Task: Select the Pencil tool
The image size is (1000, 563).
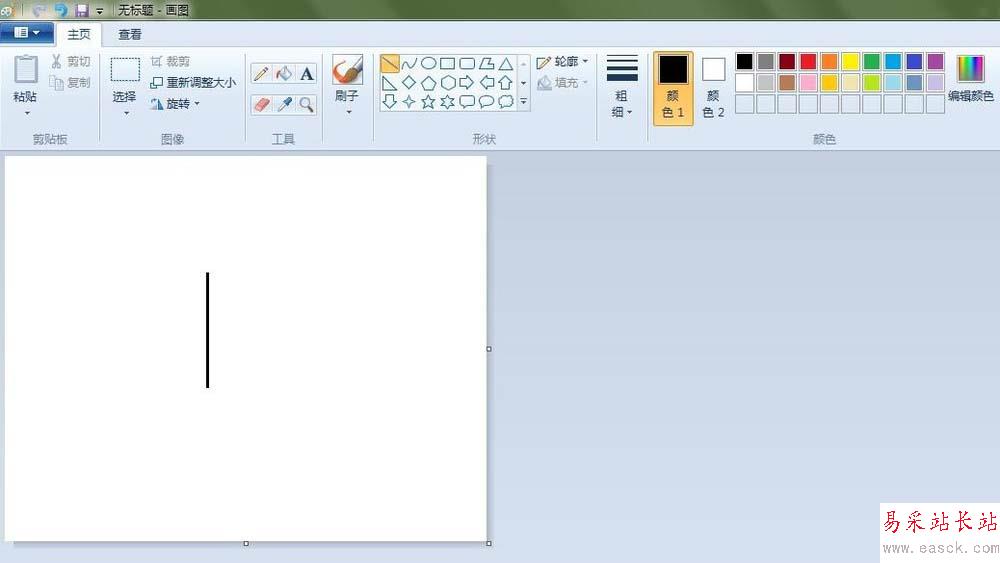Action: click(x=261, y=74)
